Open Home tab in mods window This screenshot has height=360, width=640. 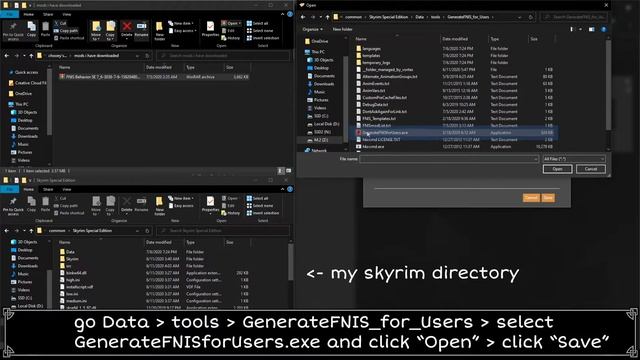[29, 14]
